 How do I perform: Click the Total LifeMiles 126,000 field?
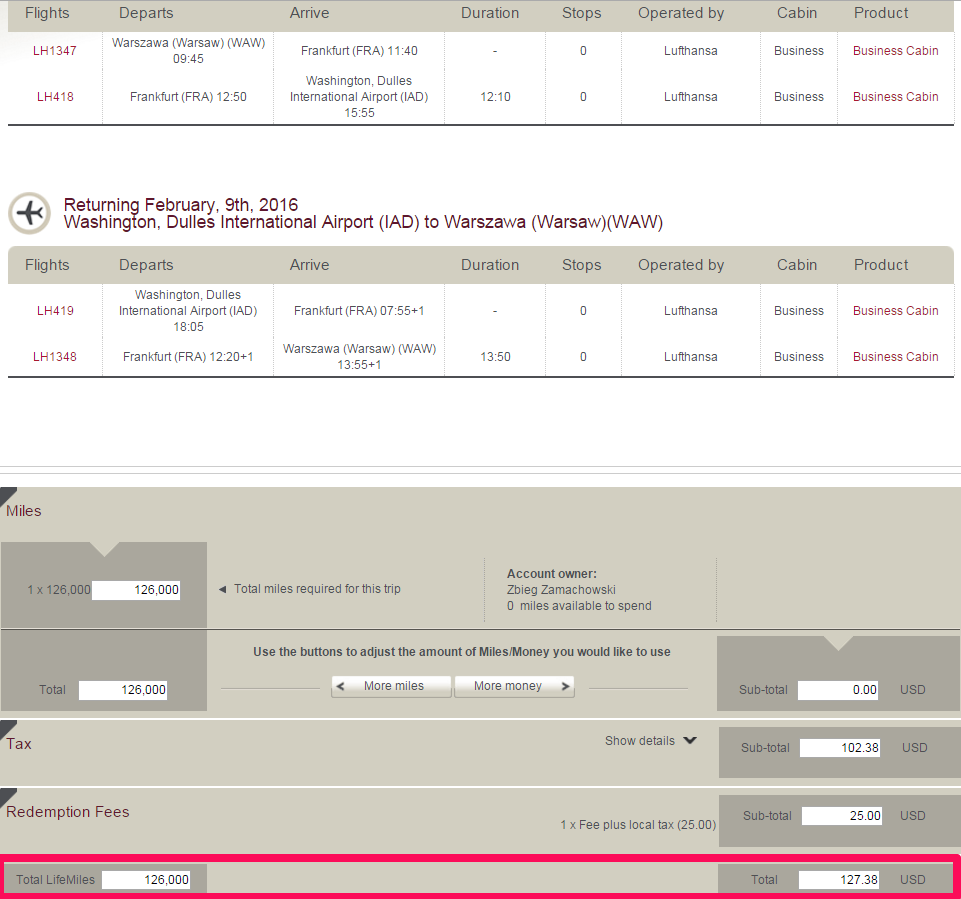click(146, 880)
